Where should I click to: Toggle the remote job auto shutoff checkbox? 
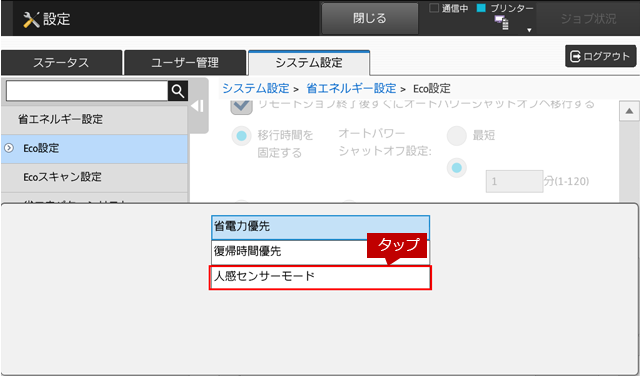click(x=242, y=106)
